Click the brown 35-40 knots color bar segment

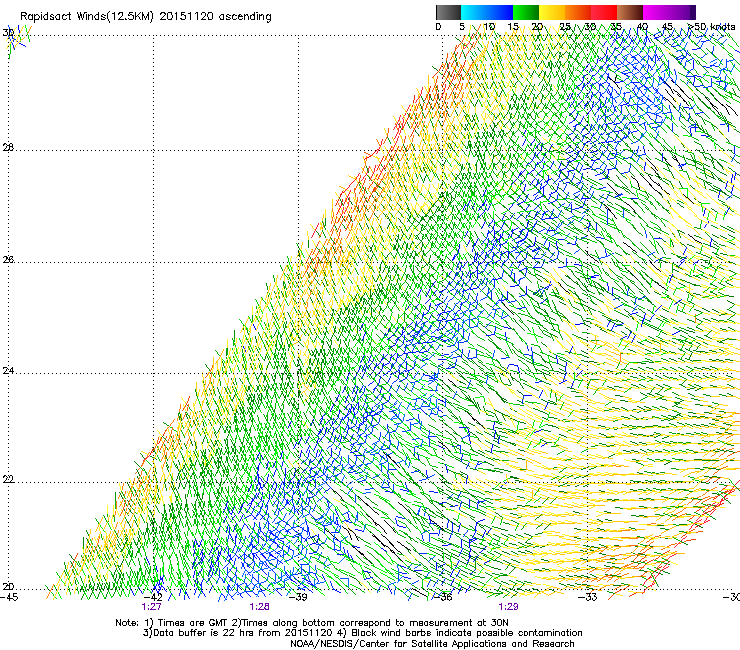coord(630,12)
